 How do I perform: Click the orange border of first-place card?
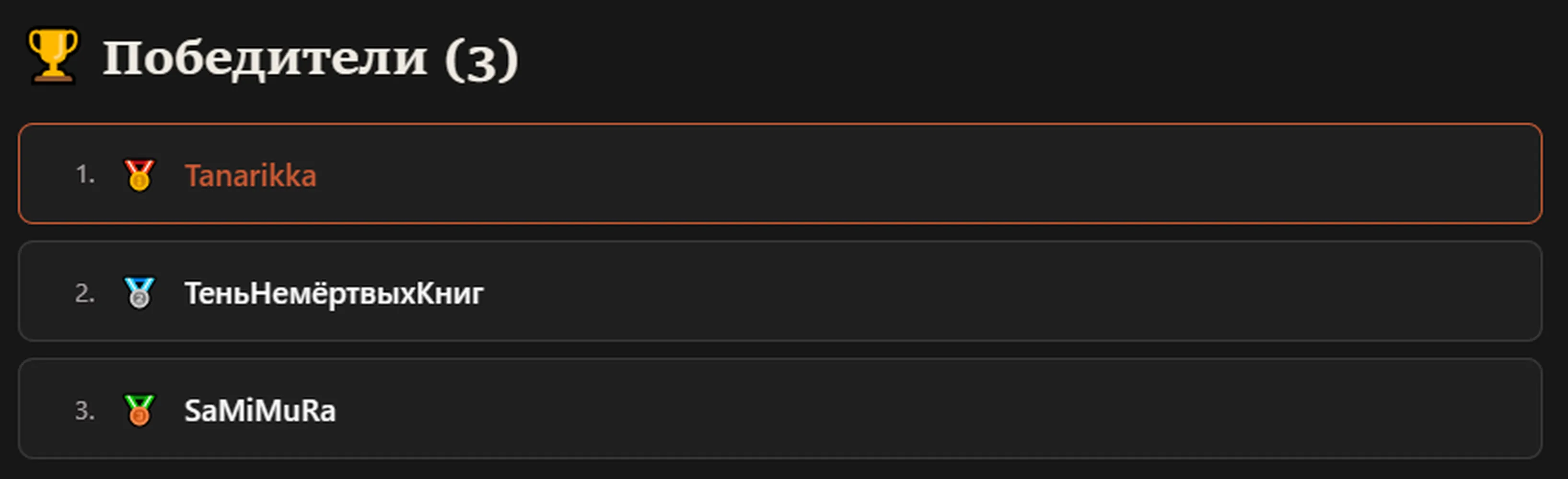click(780, 124)
